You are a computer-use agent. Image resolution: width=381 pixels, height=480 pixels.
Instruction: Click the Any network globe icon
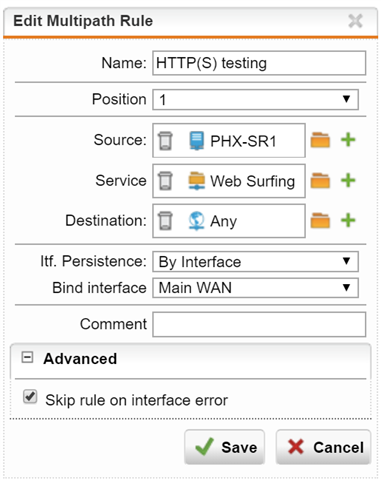tap(197, 221)
